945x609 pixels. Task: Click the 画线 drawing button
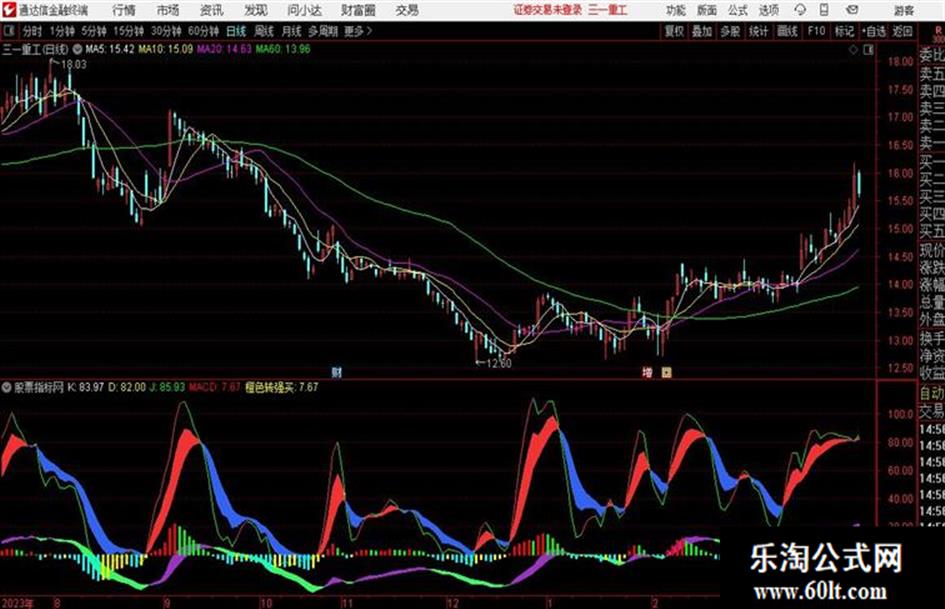tap(787, 31)
